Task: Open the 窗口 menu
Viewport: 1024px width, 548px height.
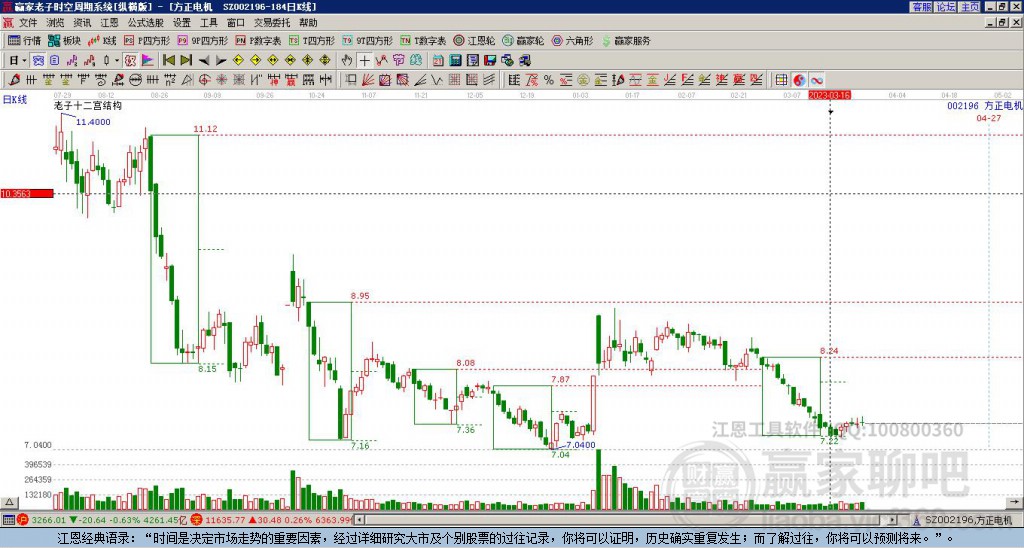Action: click(236, 23)
